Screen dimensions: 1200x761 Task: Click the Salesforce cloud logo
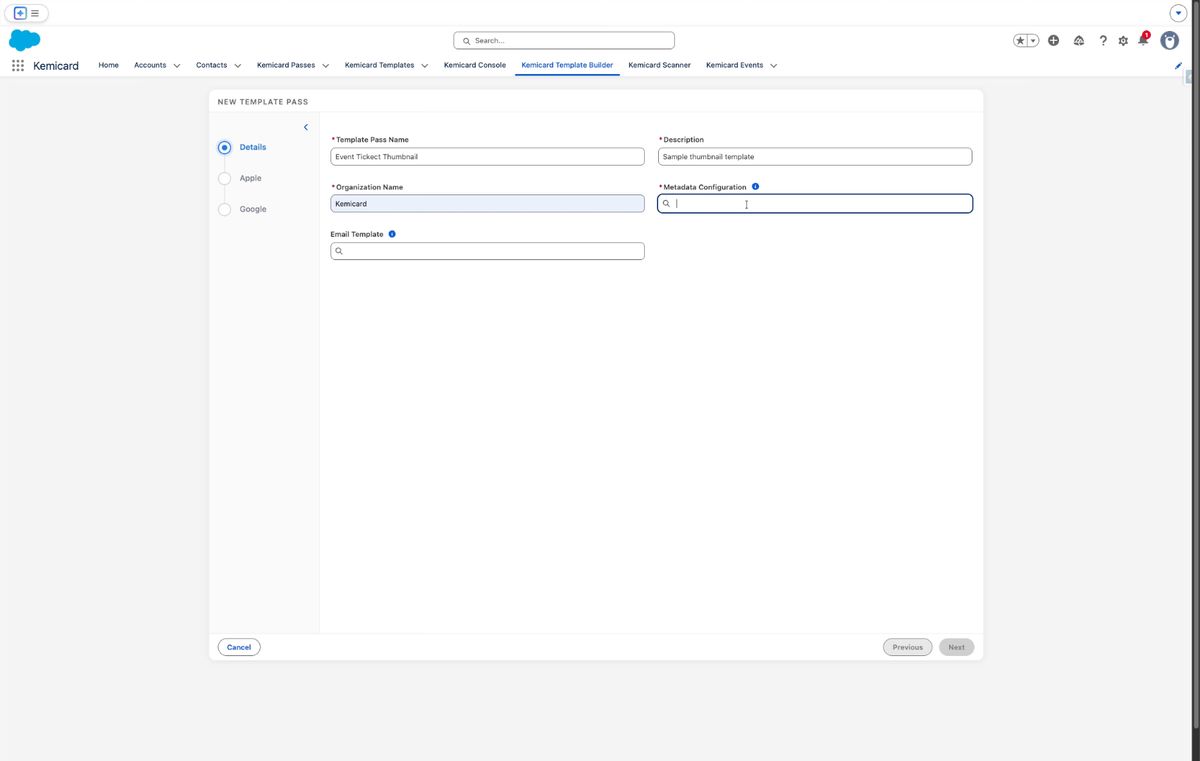tap(24, 40)
